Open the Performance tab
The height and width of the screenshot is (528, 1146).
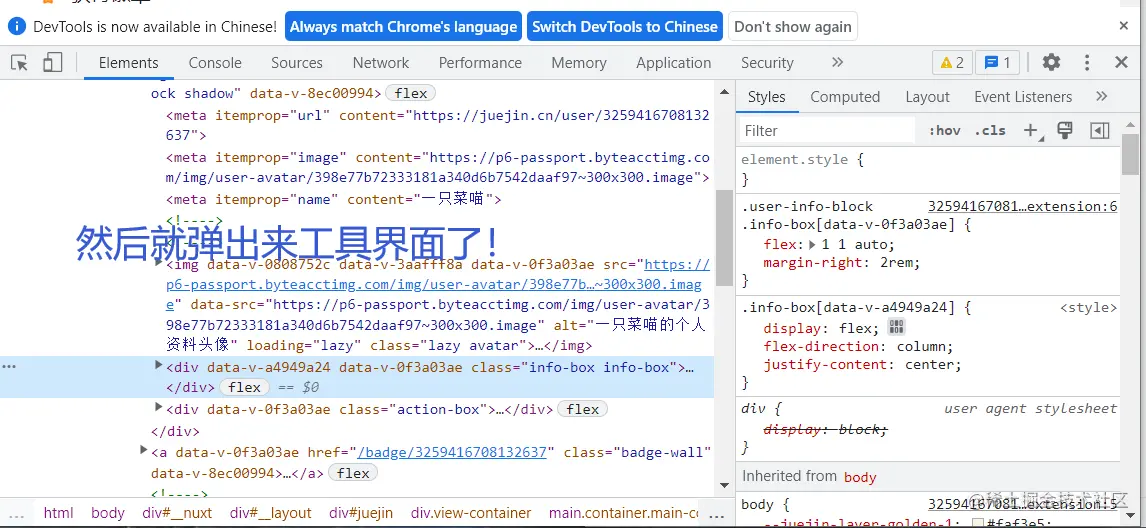coord(480,63)
